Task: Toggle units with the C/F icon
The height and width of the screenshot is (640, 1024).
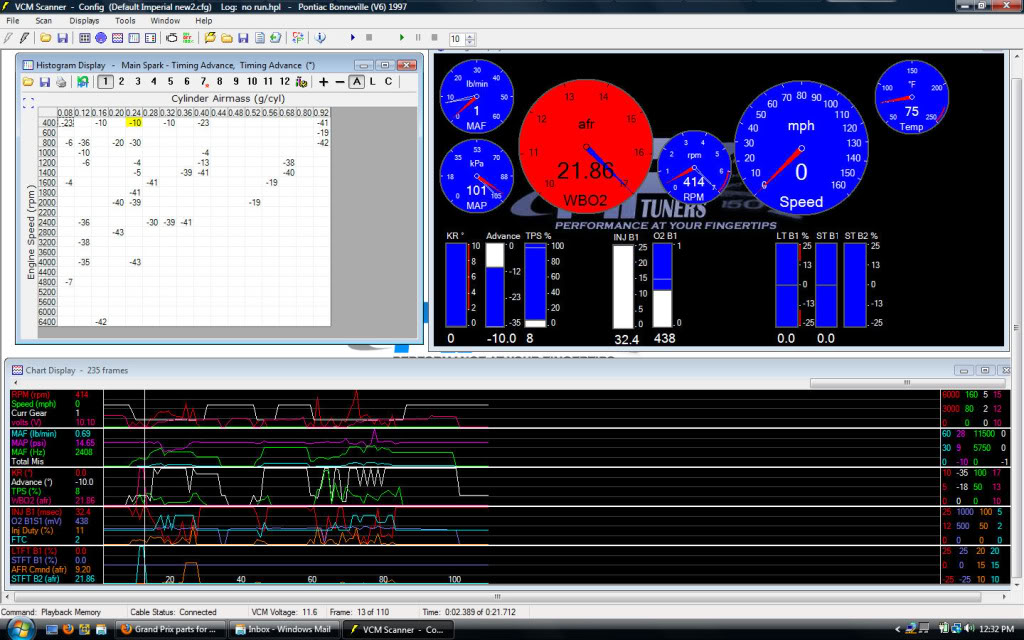Action: [x=298, y=38]
